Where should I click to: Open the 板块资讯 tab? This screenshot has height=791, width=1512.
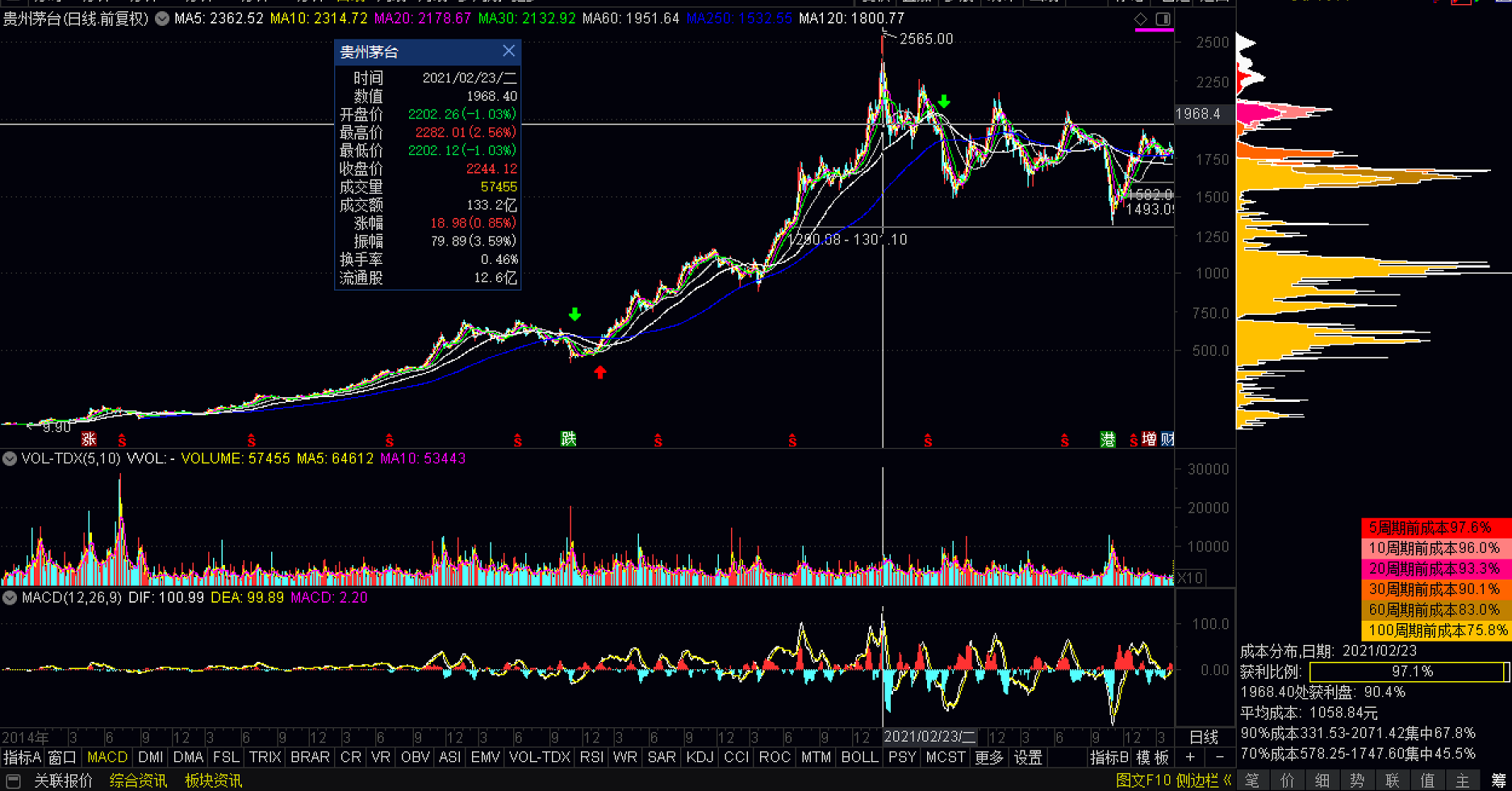213,781
